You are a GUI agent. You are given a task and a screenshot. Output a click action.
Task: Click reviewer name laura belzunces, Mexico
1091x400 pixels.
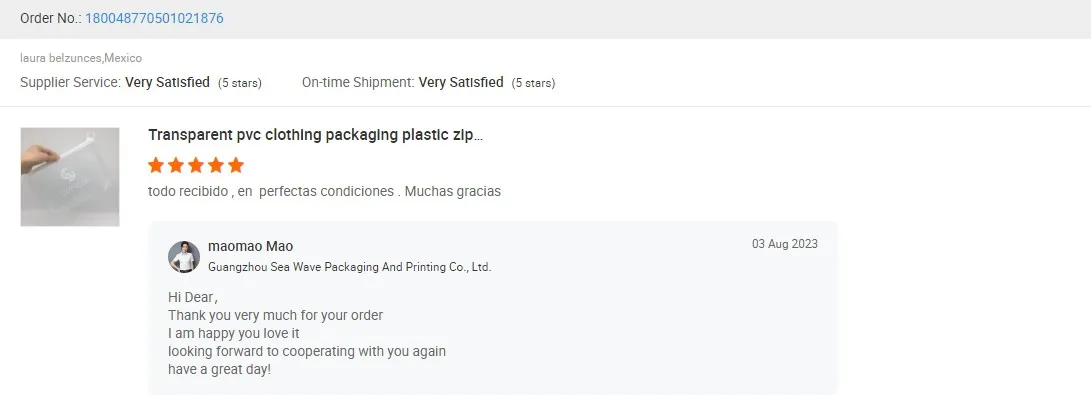click(x=81, y=58)
